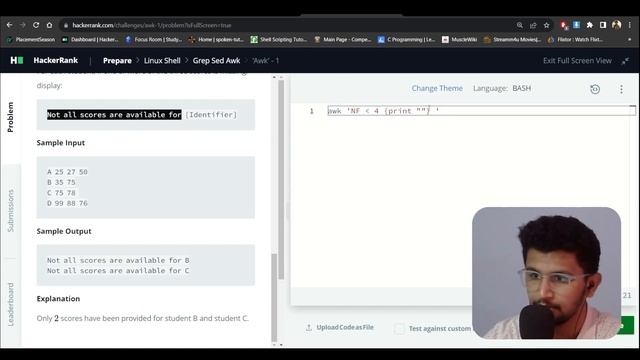The image size is (640, 360).
Task: Click line number 1 in the gutter
Action: (311, 111)
